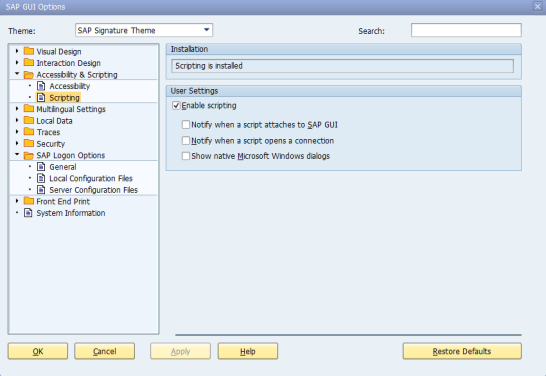546x376 pixels.
Task: Click the OK button
Action: click(38, 351)
